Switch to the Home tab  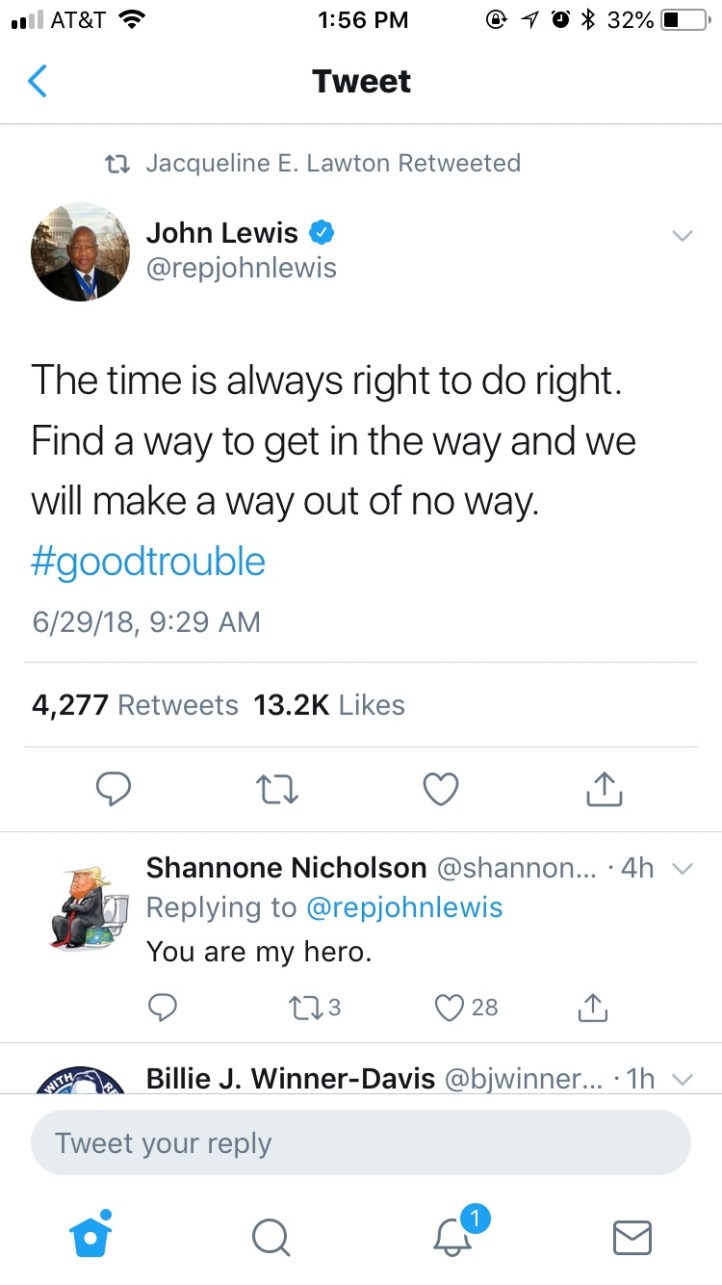pos(90,1237)
